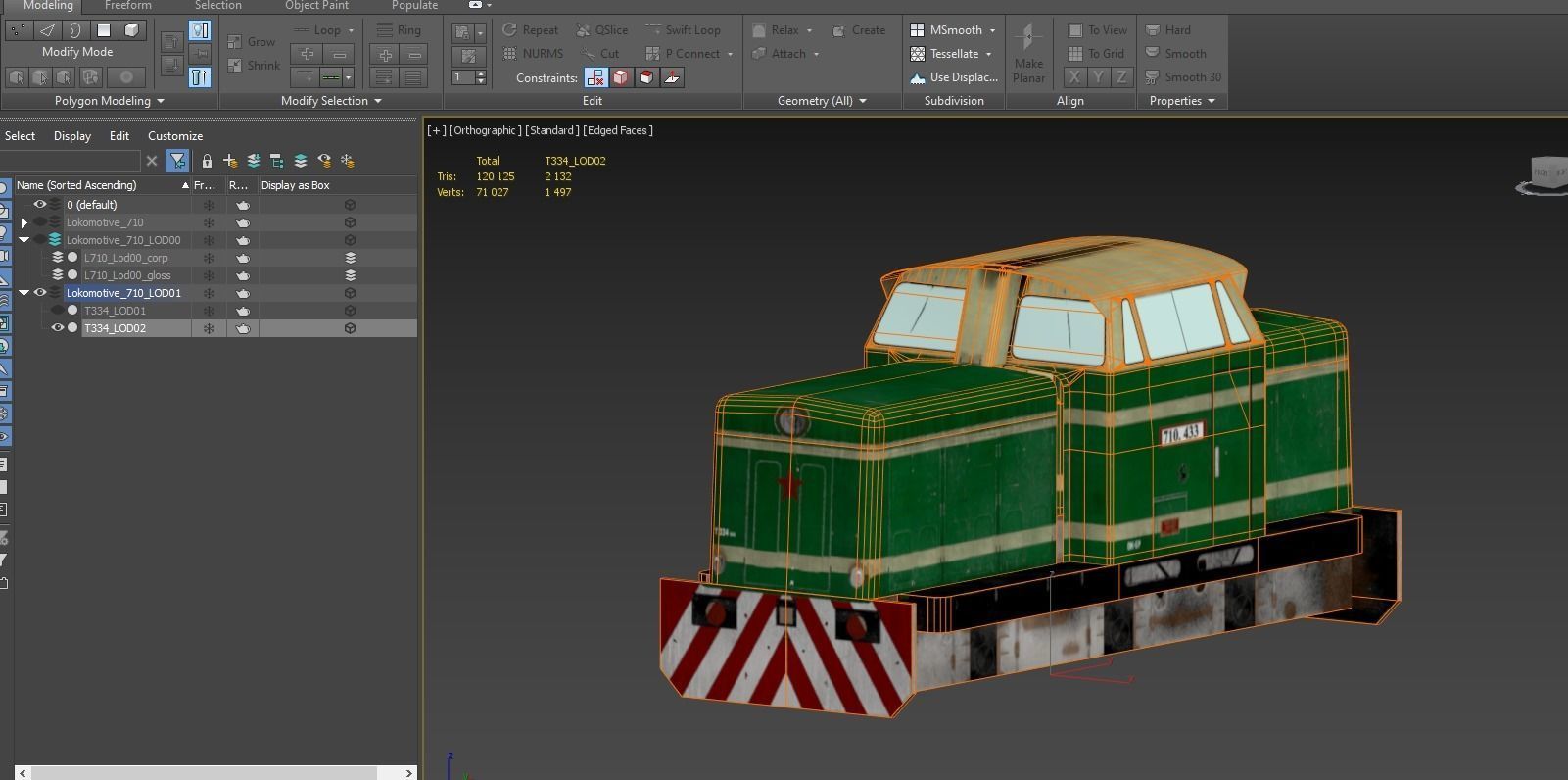Select Edge sub-object mode icon
The height and width of the screenshot is (780, 1568).
point(46,30)
